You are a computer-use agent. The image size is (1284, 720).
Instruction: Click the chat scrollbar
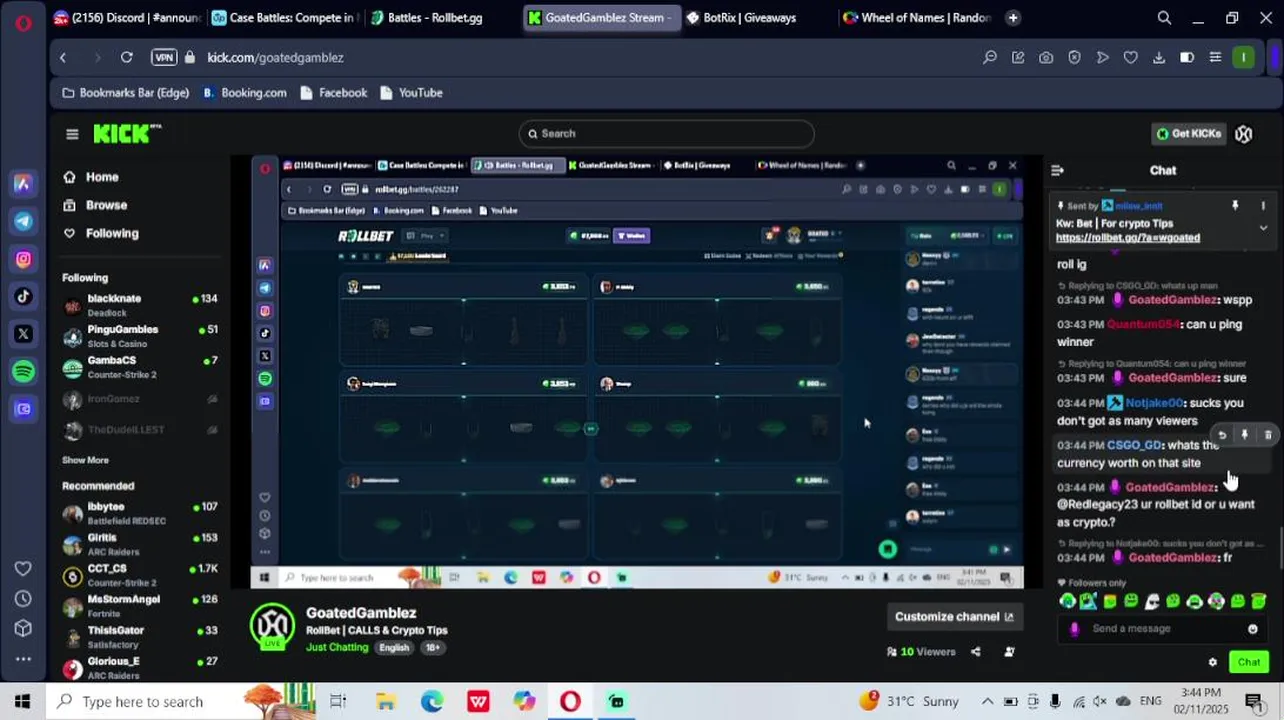click(1280, 548)
